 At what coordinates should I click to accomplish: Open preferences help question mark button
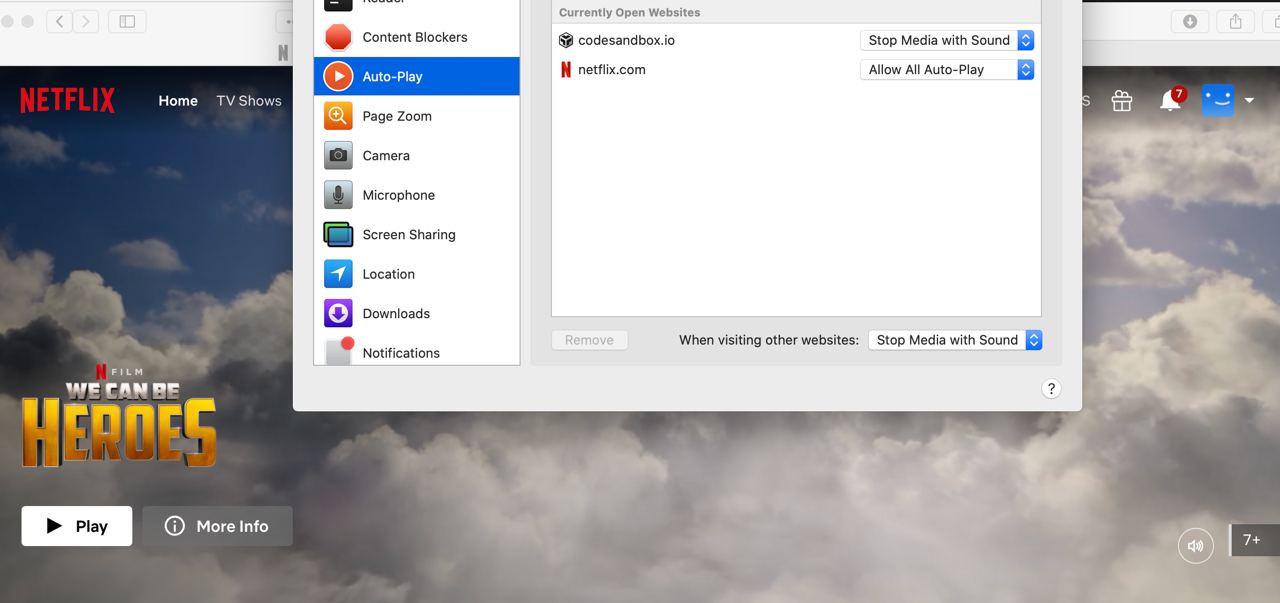1050,389
